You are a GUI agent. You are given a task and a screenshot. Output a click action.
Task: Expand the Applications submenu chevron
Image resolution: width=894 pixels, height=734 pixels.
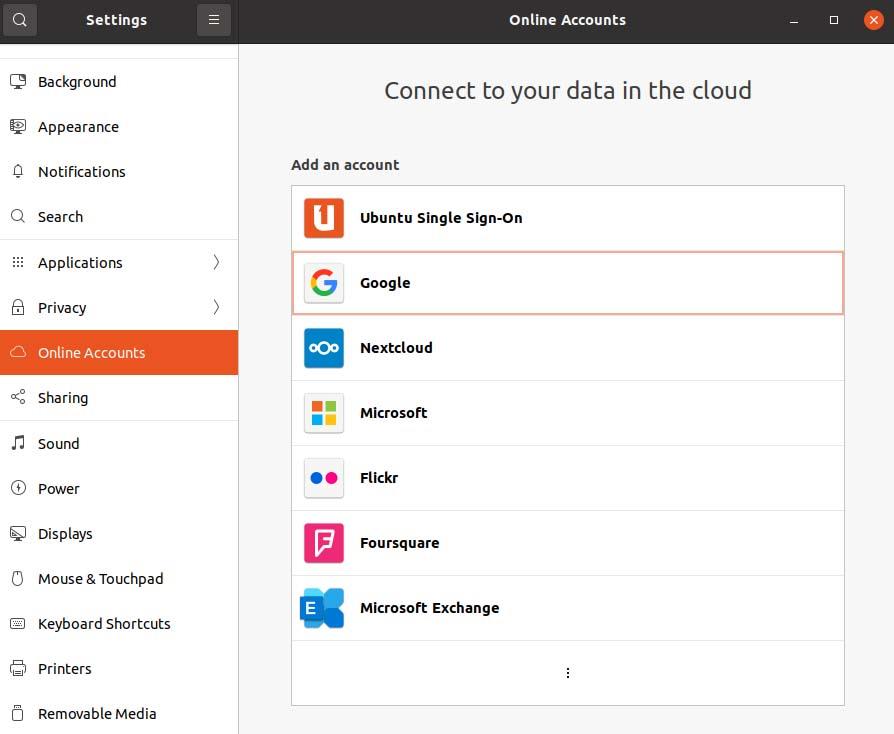[x=216, y=262]
